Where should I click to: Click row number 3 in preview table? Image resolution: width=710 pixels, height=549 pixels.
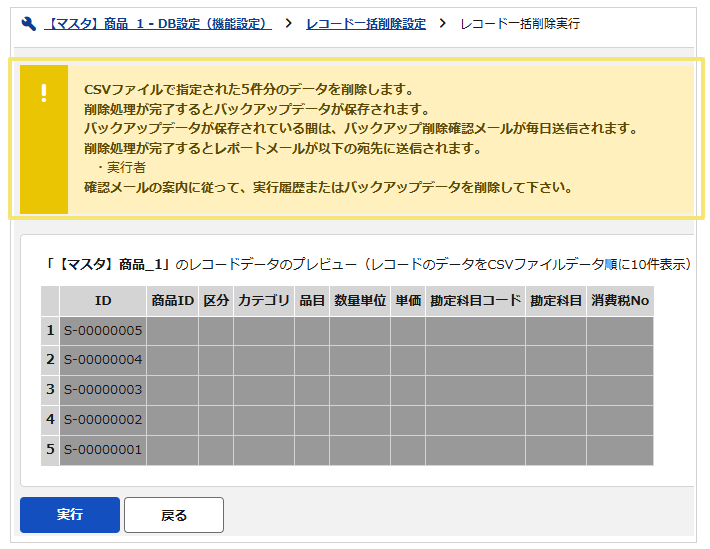[50, 390]
